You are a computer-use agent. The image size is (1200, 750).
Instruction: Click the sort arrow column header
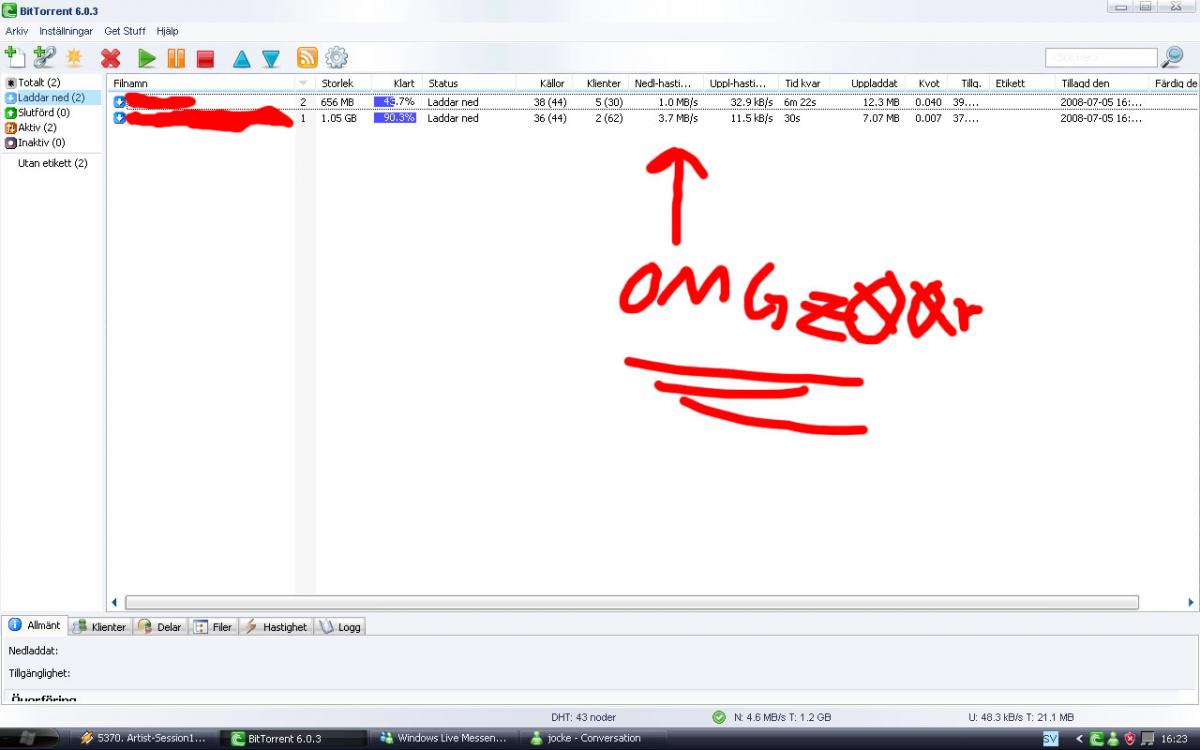pos(305,83)
